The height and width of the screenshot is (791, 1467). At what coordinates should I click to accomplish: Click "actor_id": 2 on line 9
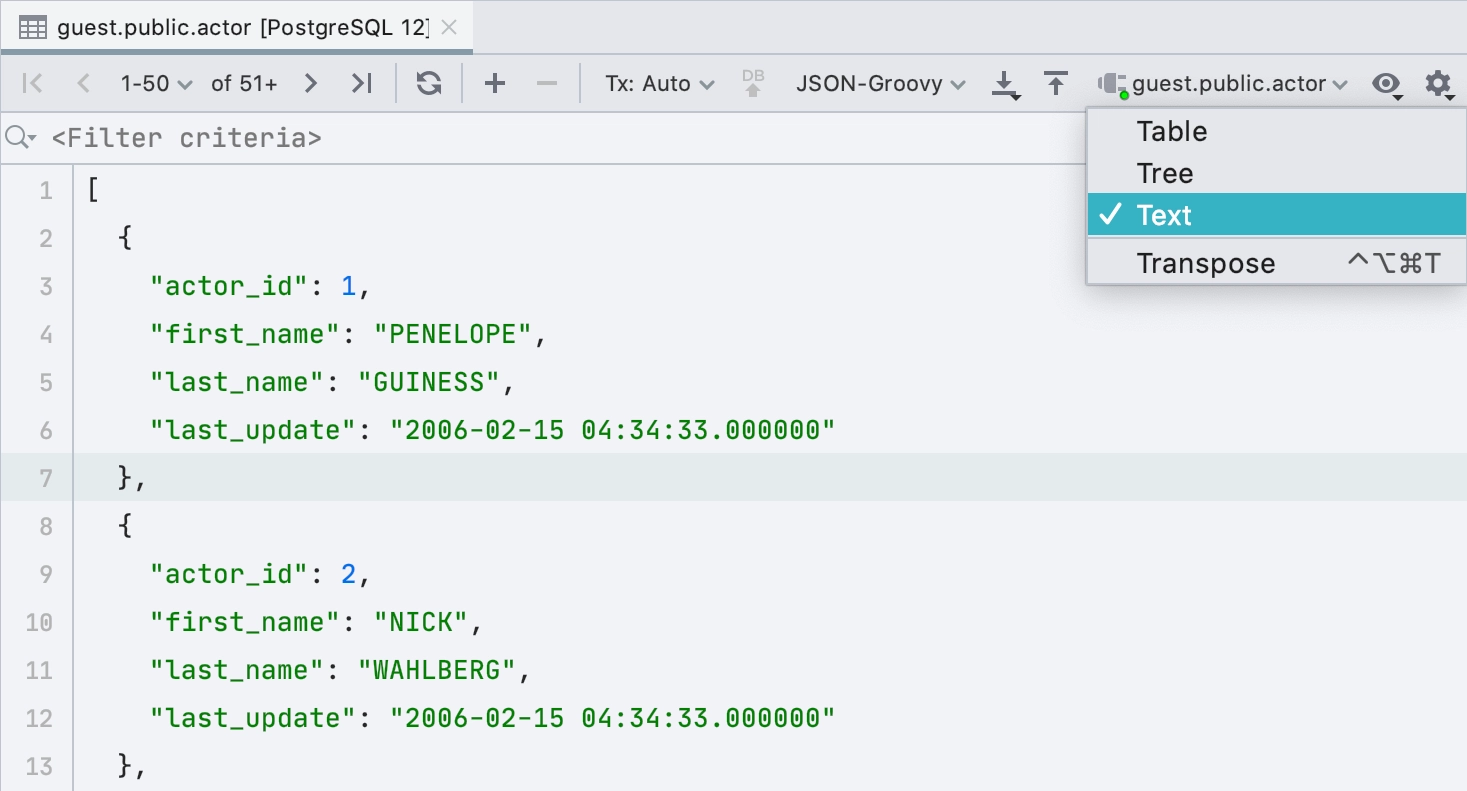tap(260, 574)
